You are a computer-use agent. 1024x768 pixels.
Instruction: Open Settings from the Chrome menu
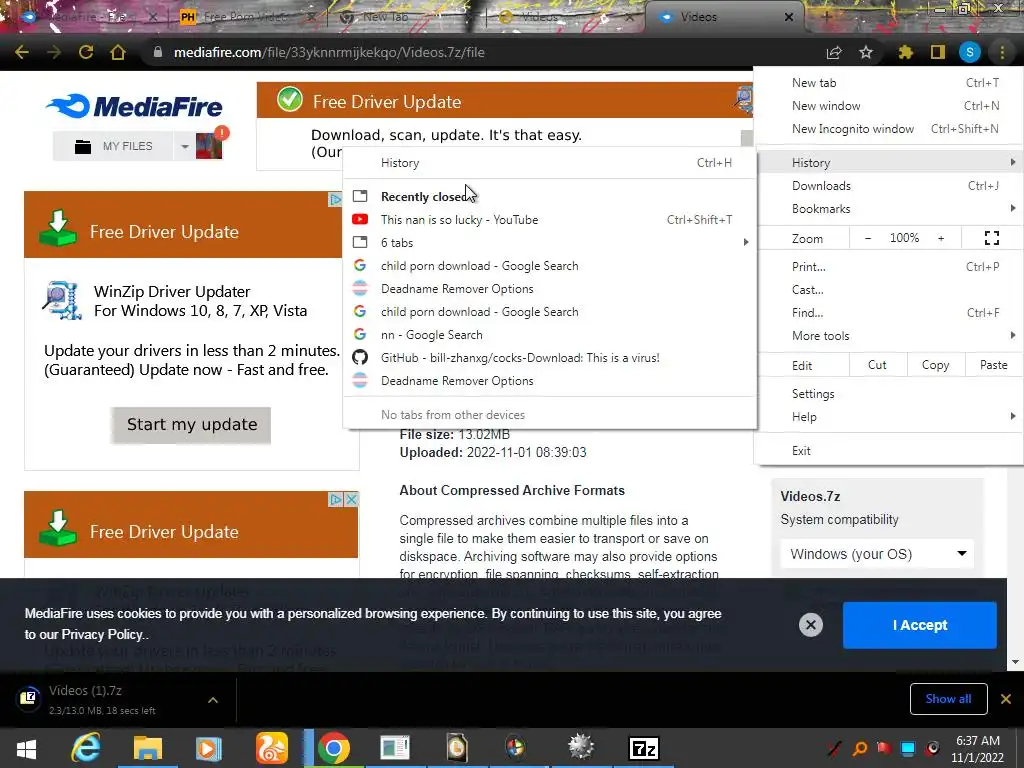[889, 394]
